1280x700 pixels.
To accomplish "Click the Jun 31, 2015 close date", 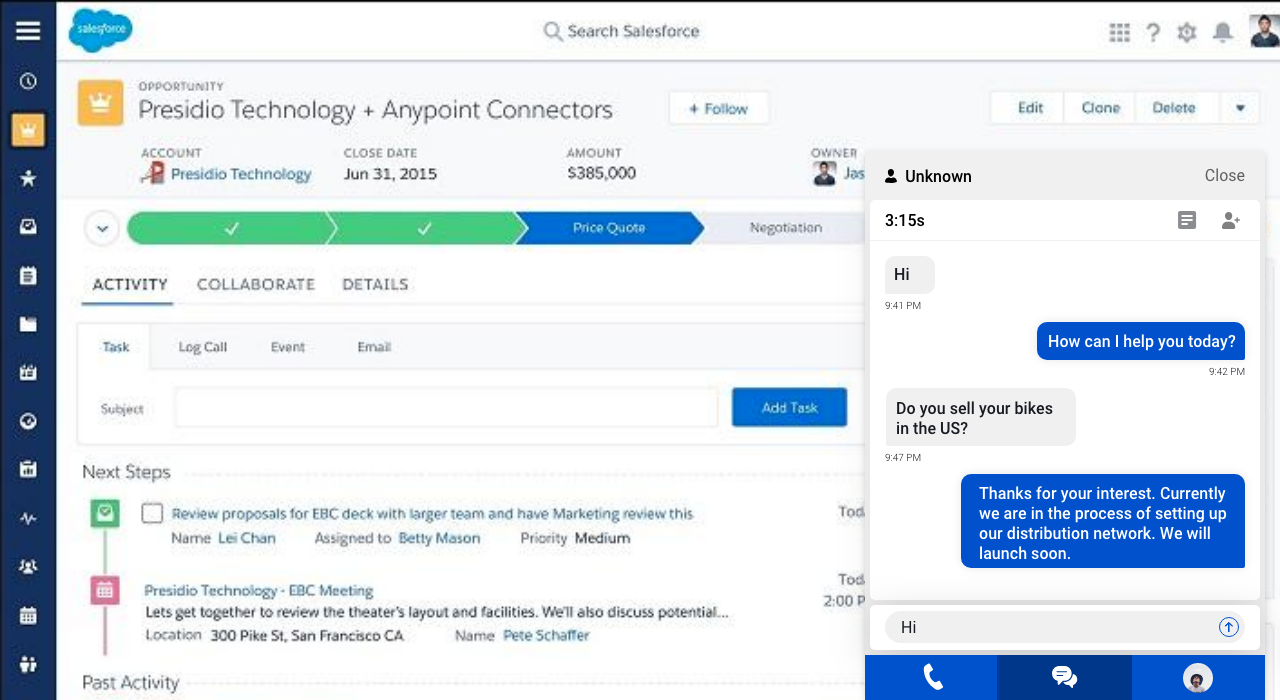I will [x=390, y=174].
